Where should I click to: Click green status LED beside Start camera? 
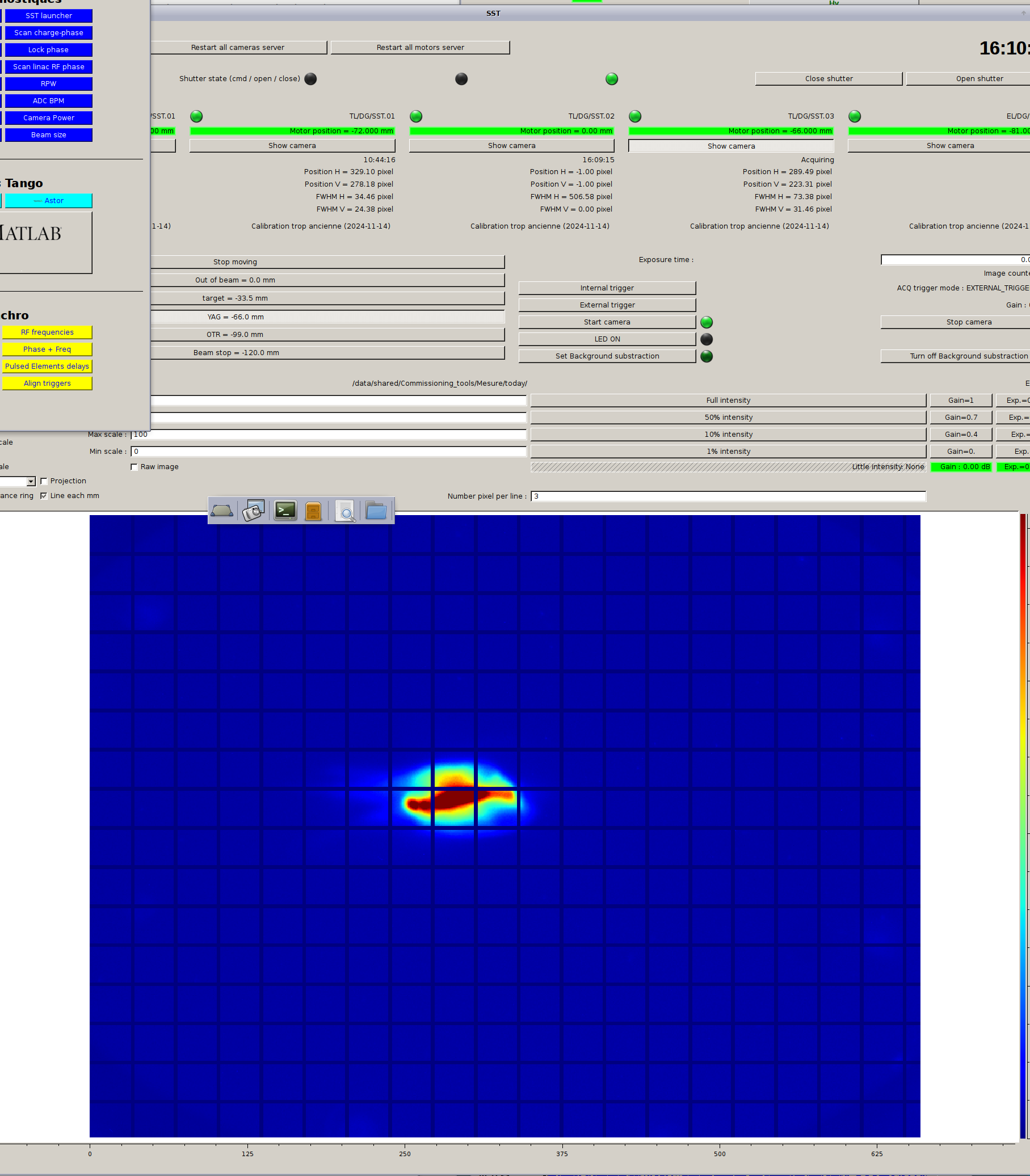click(x=707, y=322)
